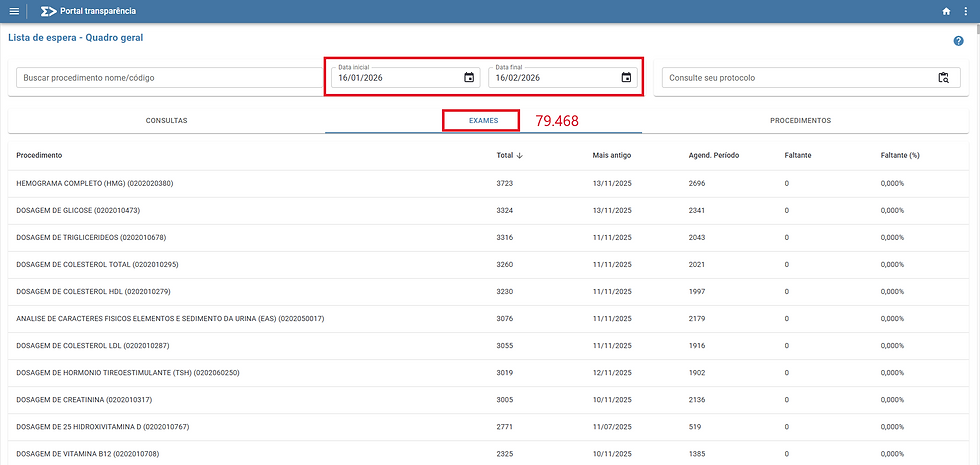The image size is (980, 465).
Task: Open calendar picker for Data final
Action: (x=626, y=78)
